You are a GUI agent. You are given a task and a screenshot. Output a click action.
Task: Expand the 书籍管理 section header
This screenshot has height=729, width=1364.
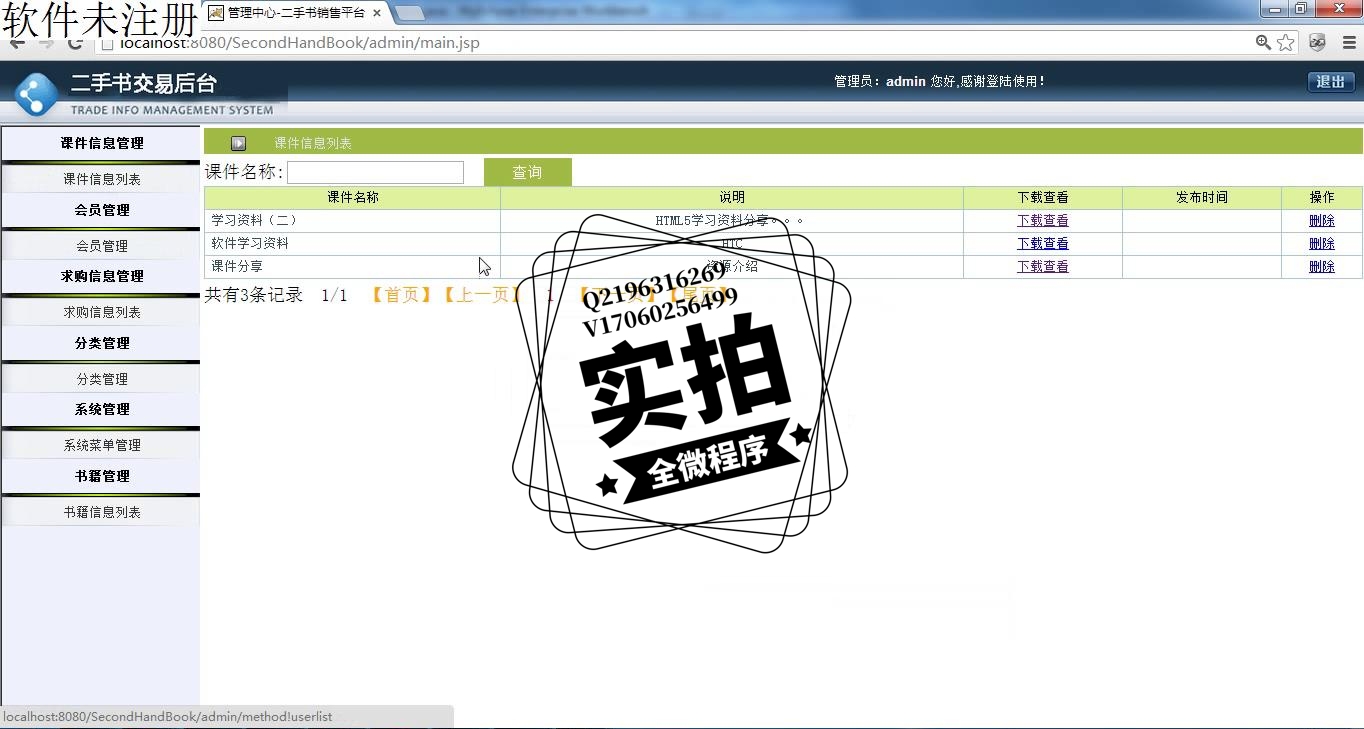pyautogui.click(x=101, y=476)
